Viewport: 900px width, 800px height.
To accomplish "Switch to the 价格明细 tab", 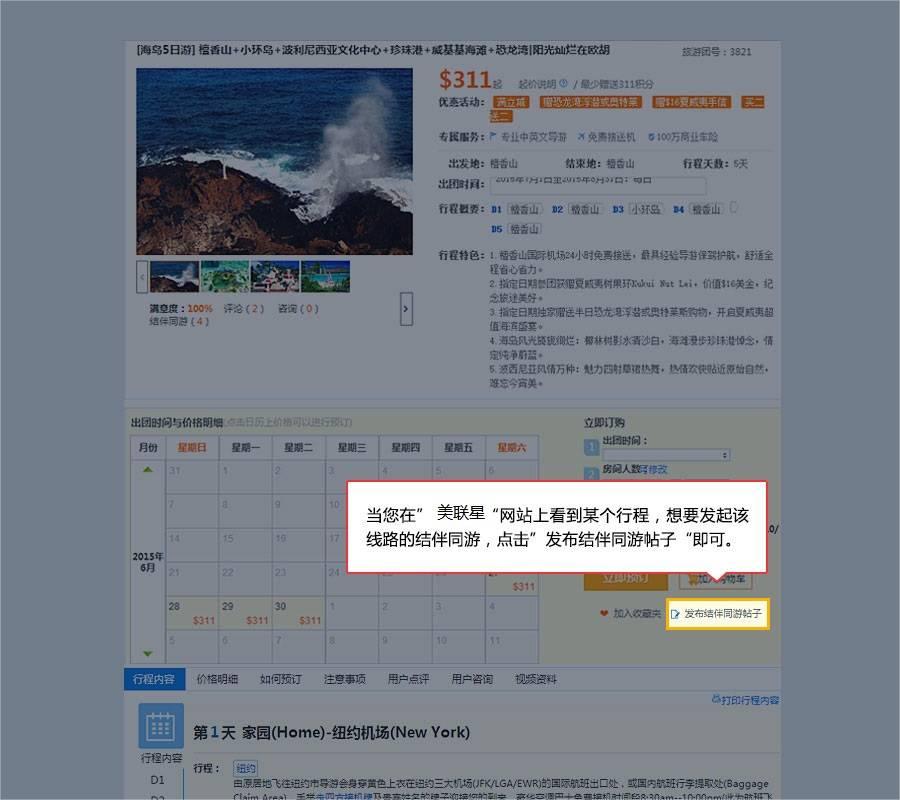I will tap(217, 679).
